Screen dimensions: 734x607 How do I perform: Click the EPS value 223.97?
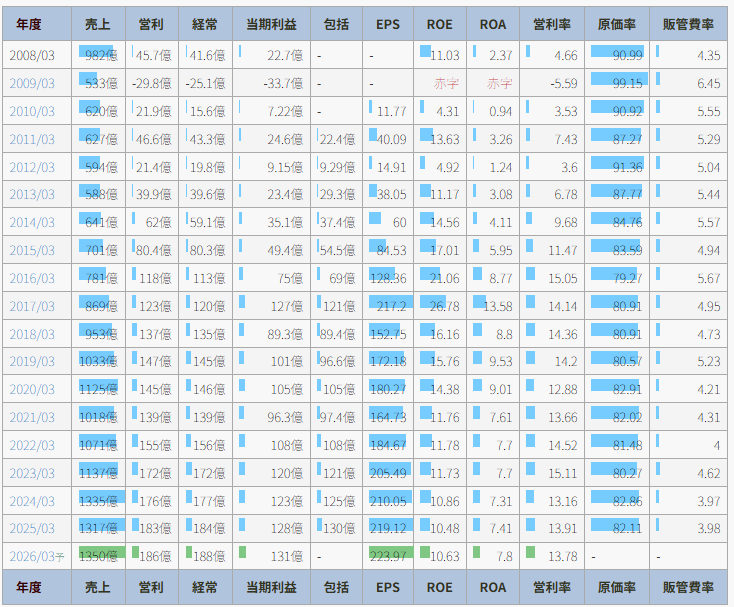pos(387,556)
